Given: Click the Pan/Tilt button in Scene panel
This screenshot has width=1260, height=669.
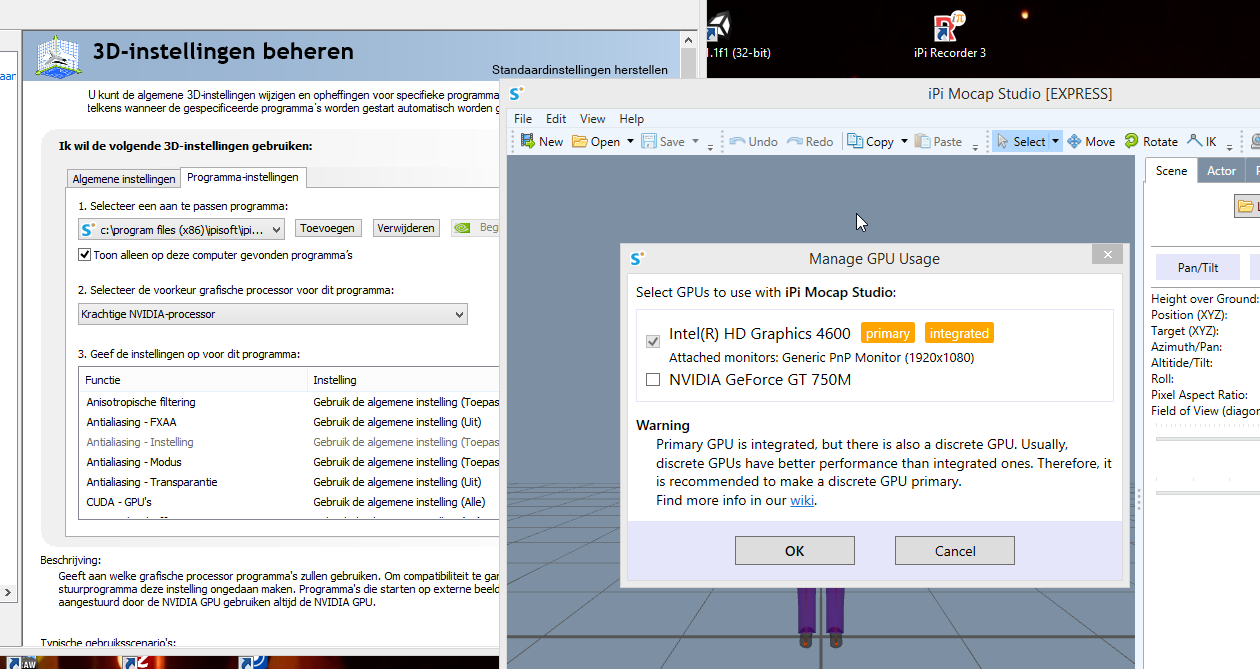Looking at the screenshot, I should point(1197,267).
